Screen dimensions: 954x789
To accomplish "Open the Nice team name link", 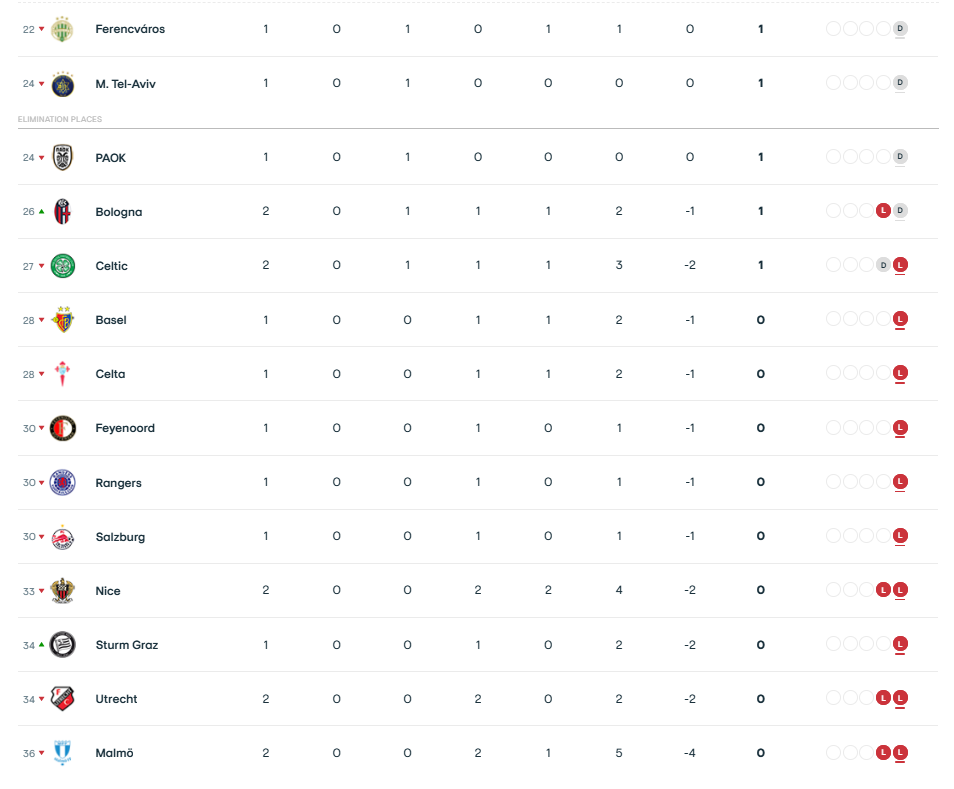I will point(108,591).
